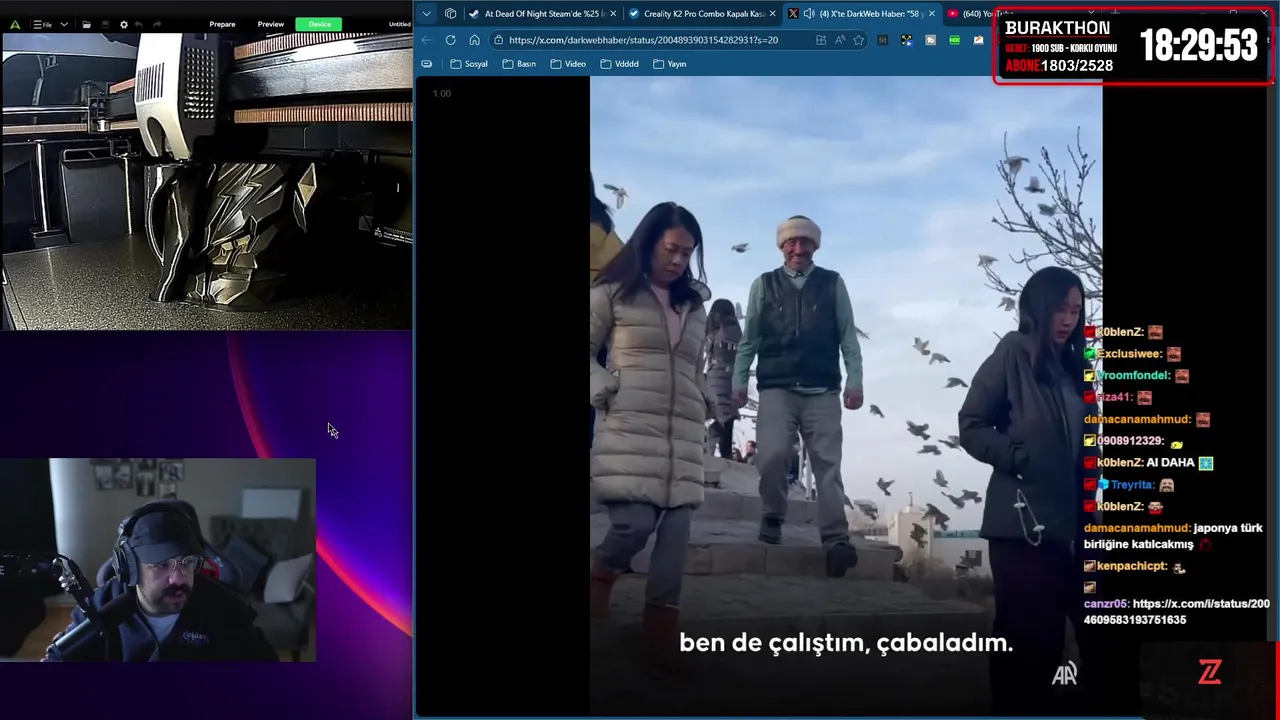Open the Basın bookmarks folder
1280x720 pixels.
(x=519, y=64)
